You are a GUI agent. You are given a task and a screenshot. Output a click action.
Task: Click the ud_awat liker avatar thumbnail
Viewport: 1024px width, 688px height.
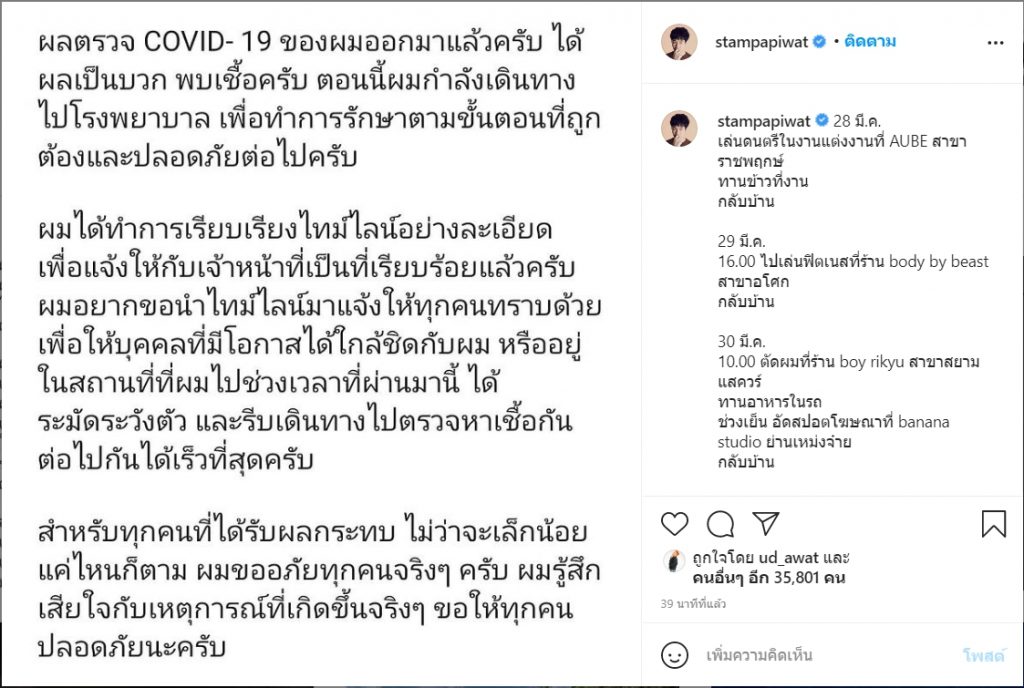click(x=674, y=561)
